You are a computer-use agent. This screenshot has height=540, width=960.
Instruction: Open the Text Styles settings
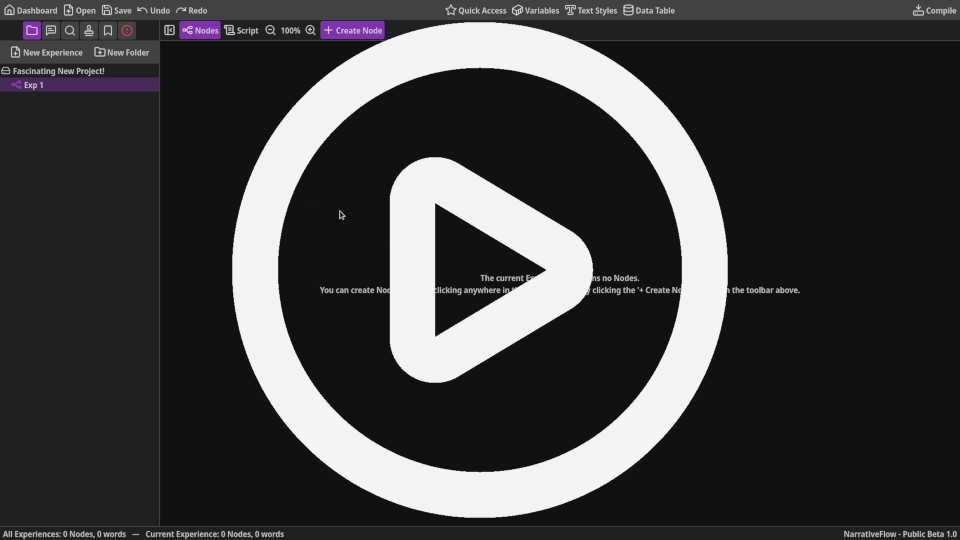591,10
